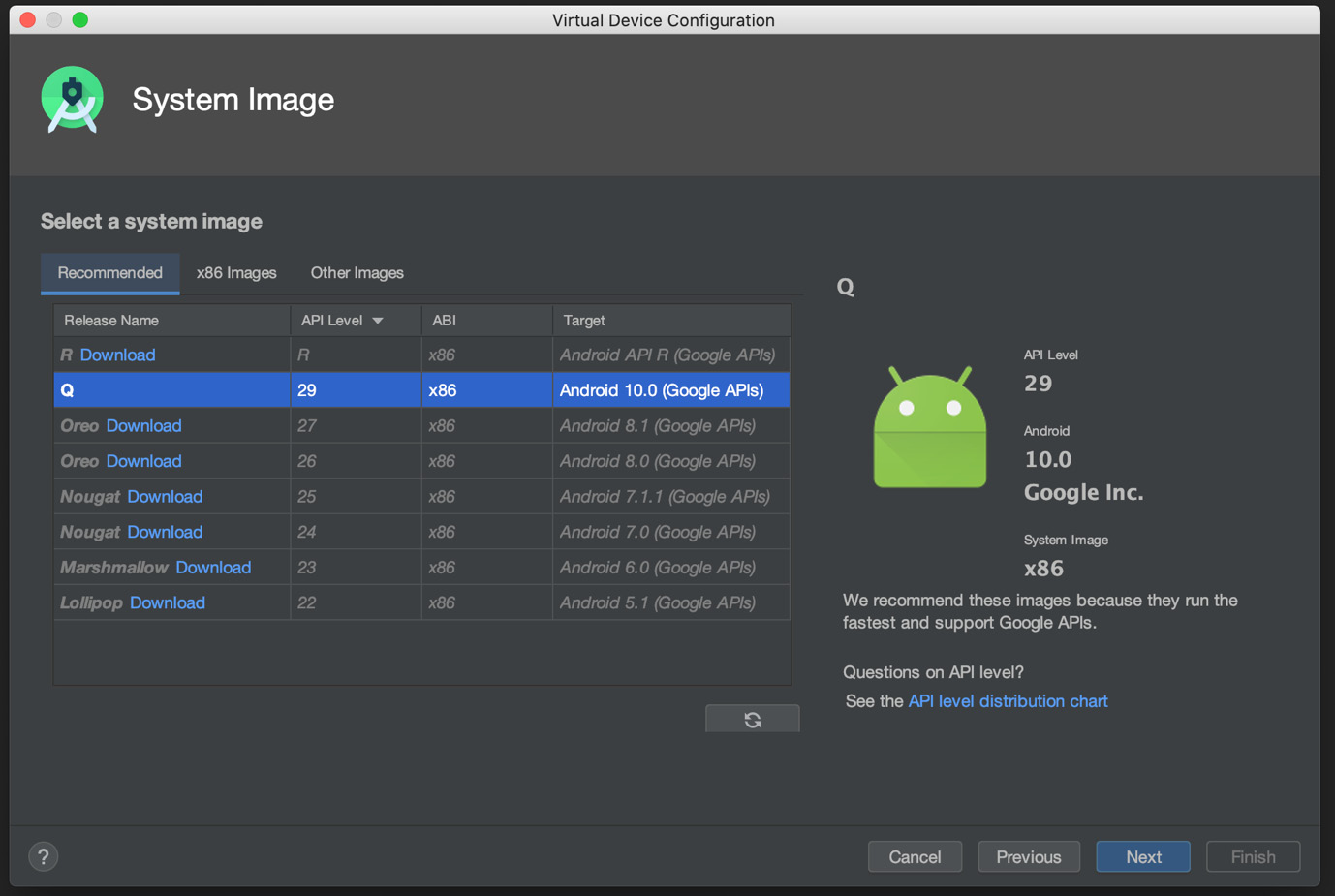
Task: Close the Virtual Device Configuration window
Action: pyautogui.click(x=28, y=19)
